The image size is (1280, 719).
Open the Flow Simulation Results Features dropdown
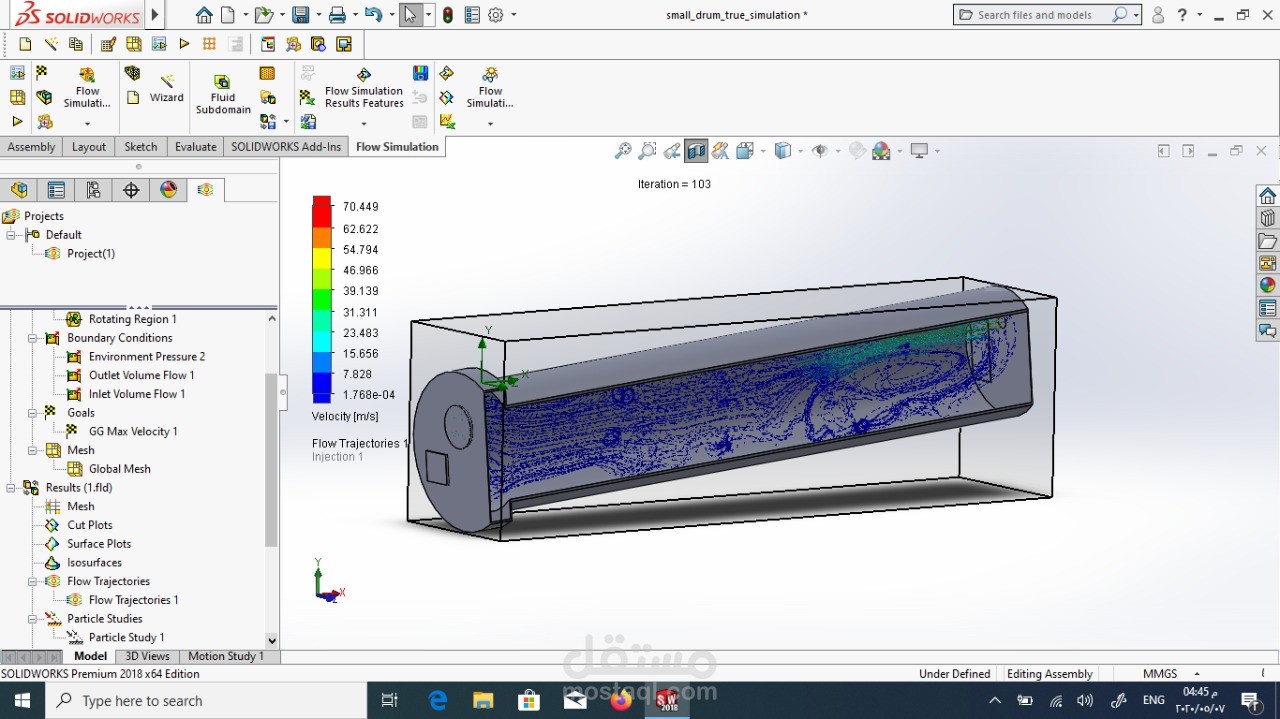[363, 123]
